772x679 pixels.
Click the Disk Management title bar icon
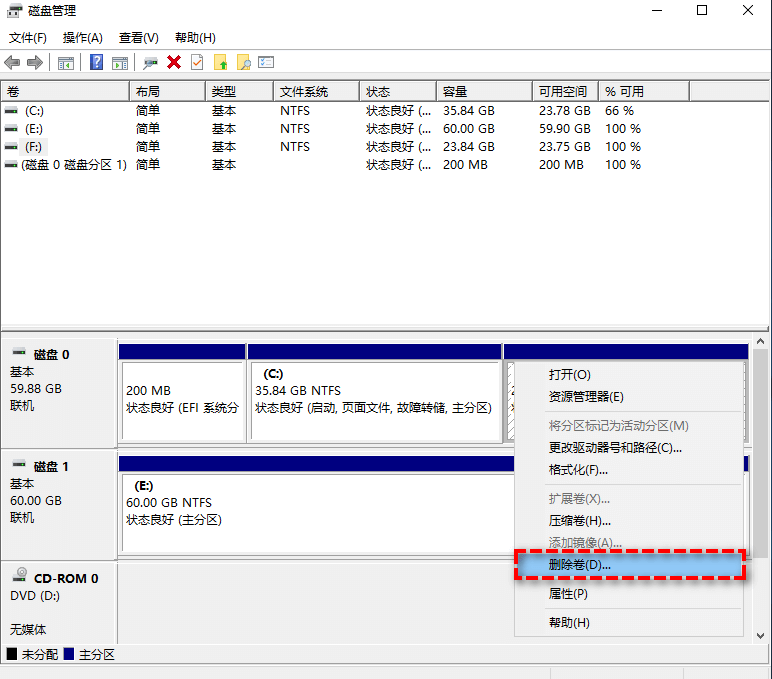(15, 10)
